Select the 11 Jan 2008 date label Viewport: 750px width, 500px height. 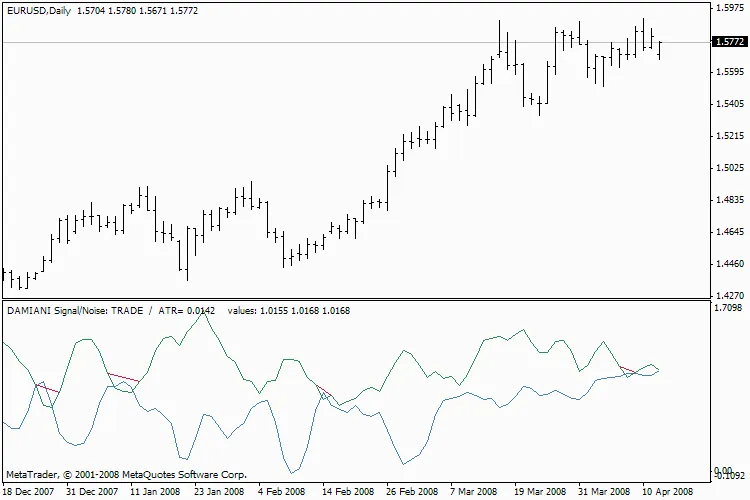[x=153, y=492]
